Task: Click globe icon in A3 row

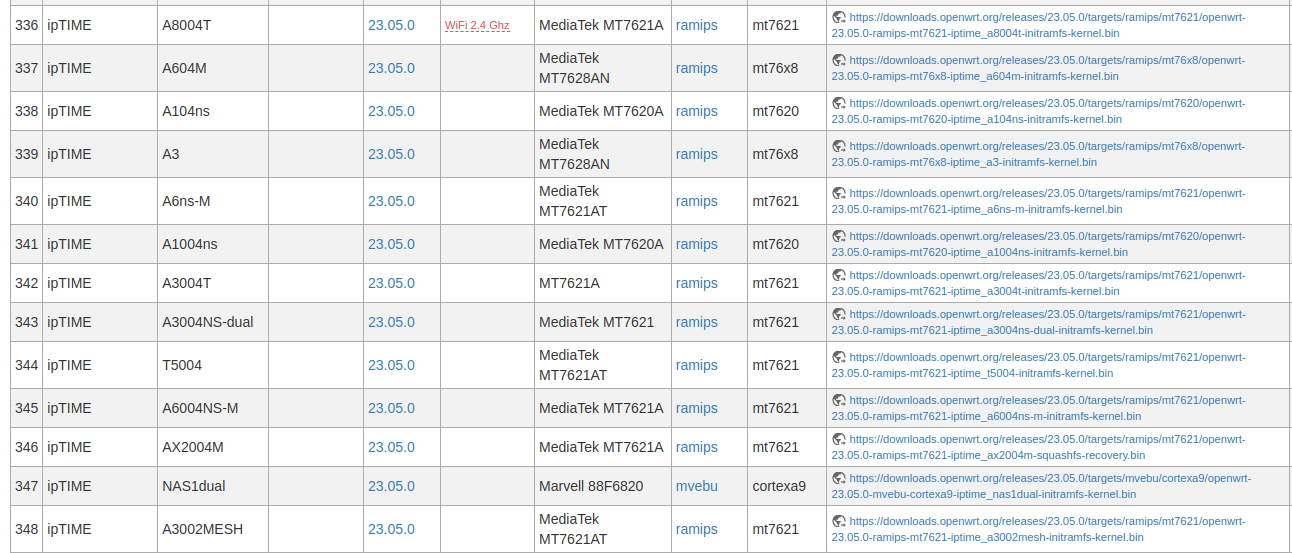Action: (839, 146)
